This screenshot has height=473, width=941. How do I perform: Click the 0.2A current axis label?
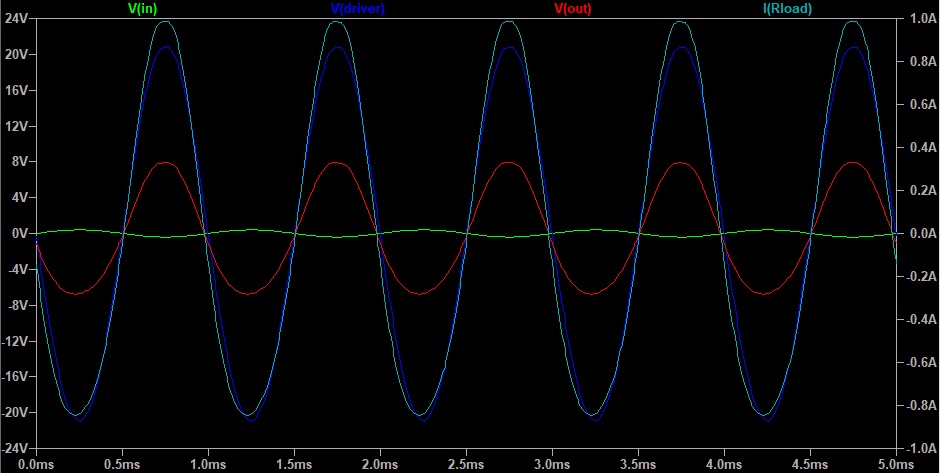pyautogui.click(x=922, y=190)
